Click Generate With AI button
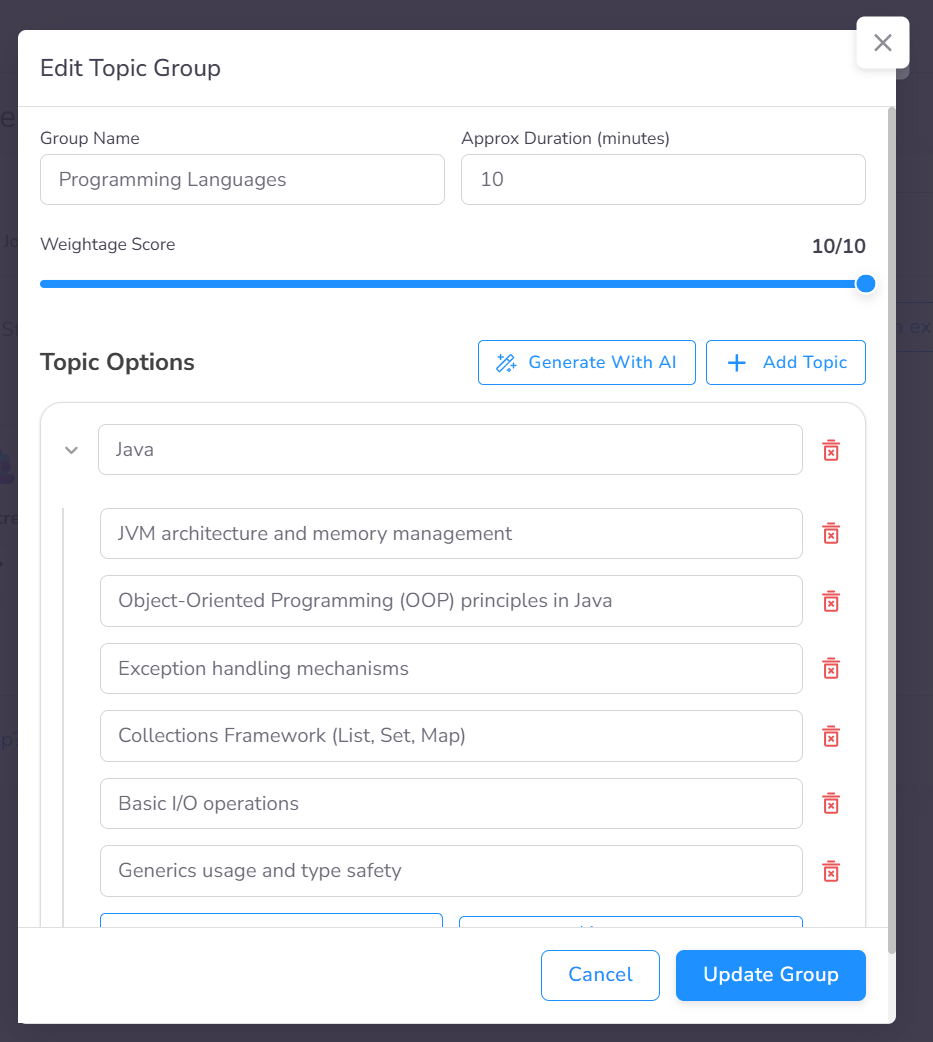Screen dimensions: 933x1042 click(x=586, y=362)
